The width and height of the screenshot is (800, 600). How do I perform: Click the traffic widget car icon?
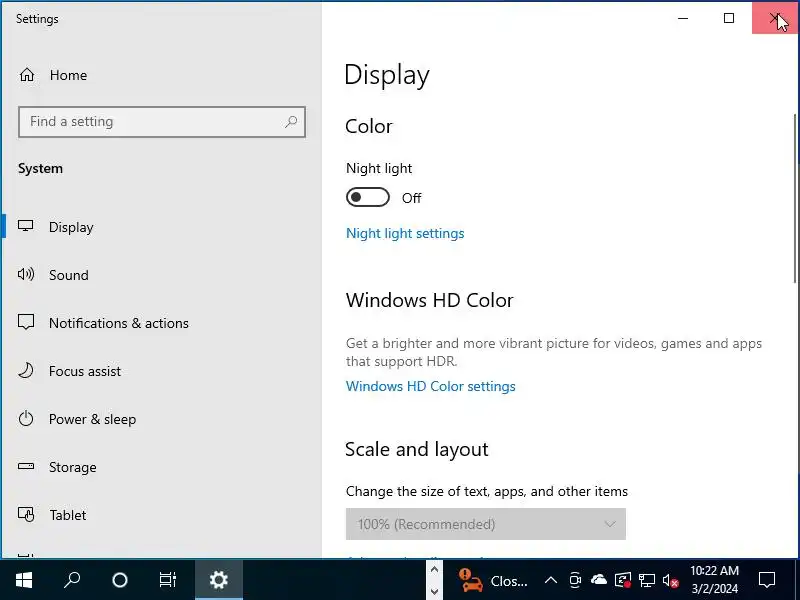pyautogui.click(x=470, y=580)
